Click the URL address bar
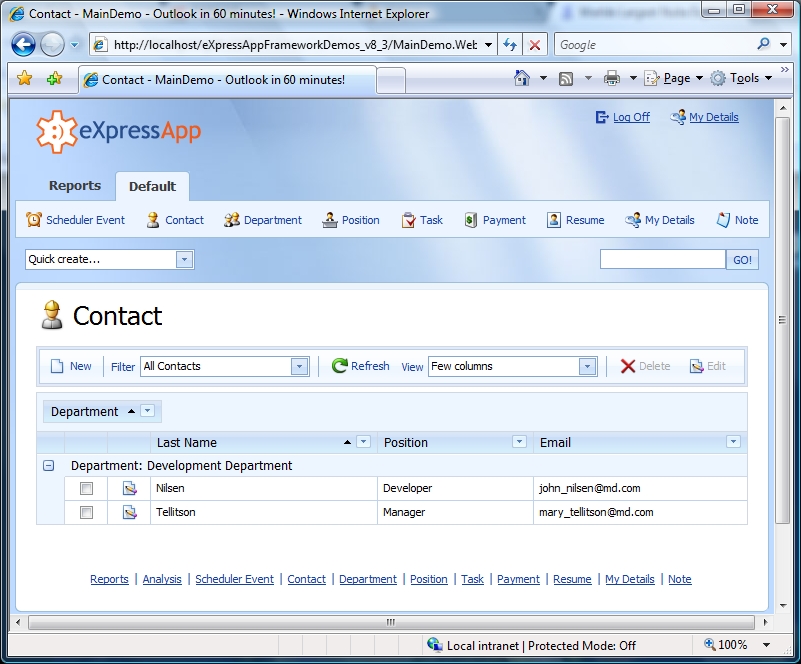 point(295,45)
